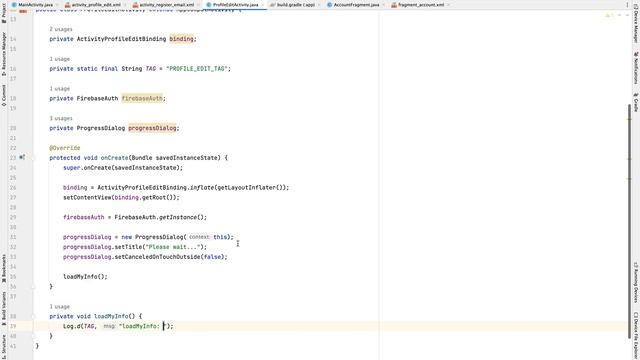Open the Device File Explorer panel
640x360 pixels.
tap(636, 336)
